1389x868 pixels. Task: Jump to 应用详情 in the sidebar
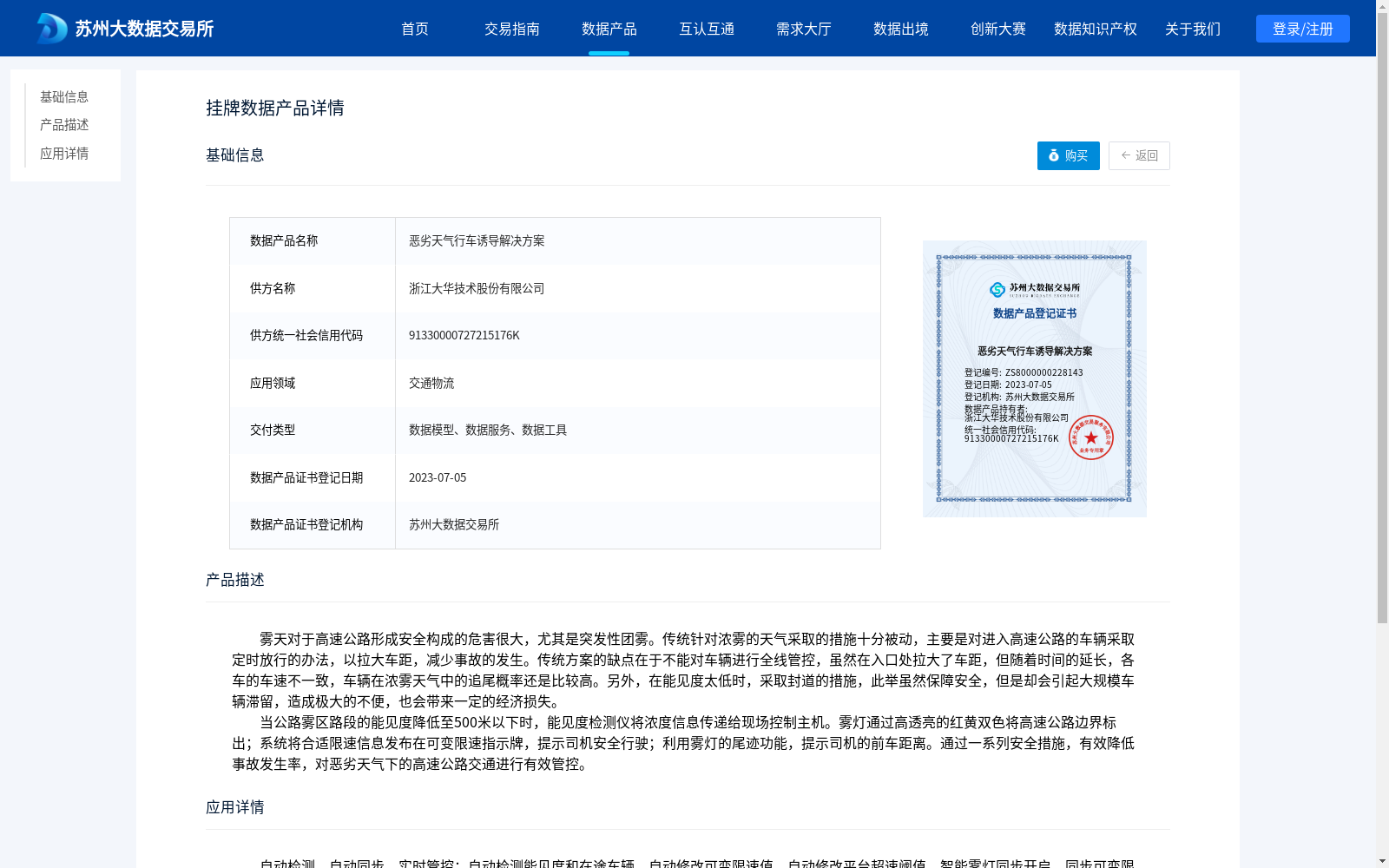(x=64, y=154)
